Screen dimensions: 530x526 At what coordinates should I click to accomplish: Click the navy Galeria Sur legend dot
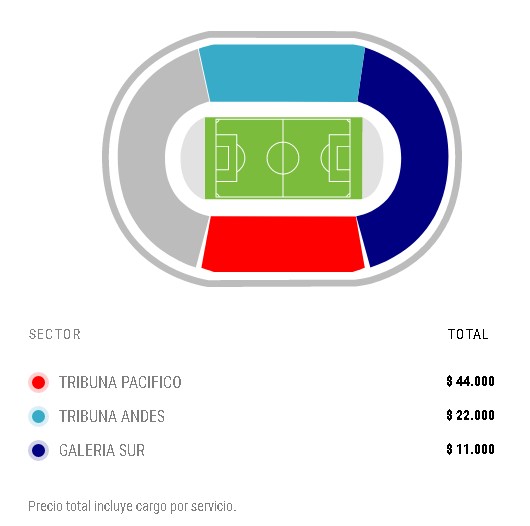tap(39, 450)
